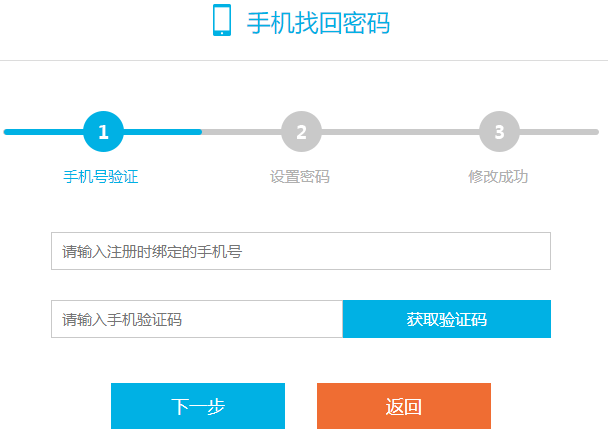Click the 手机找回密码 page title

click(x=318, y=22)
